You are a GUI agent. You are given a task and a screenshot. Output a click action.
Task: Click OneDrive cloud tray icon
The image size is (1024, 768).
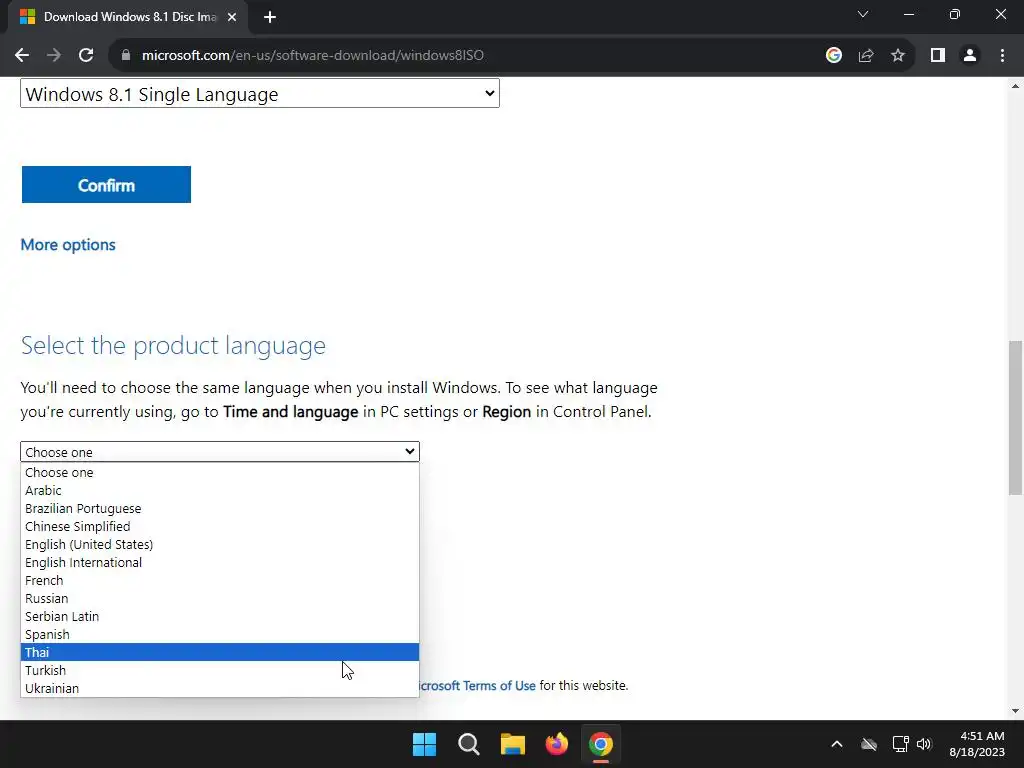[x=869, y=744]
